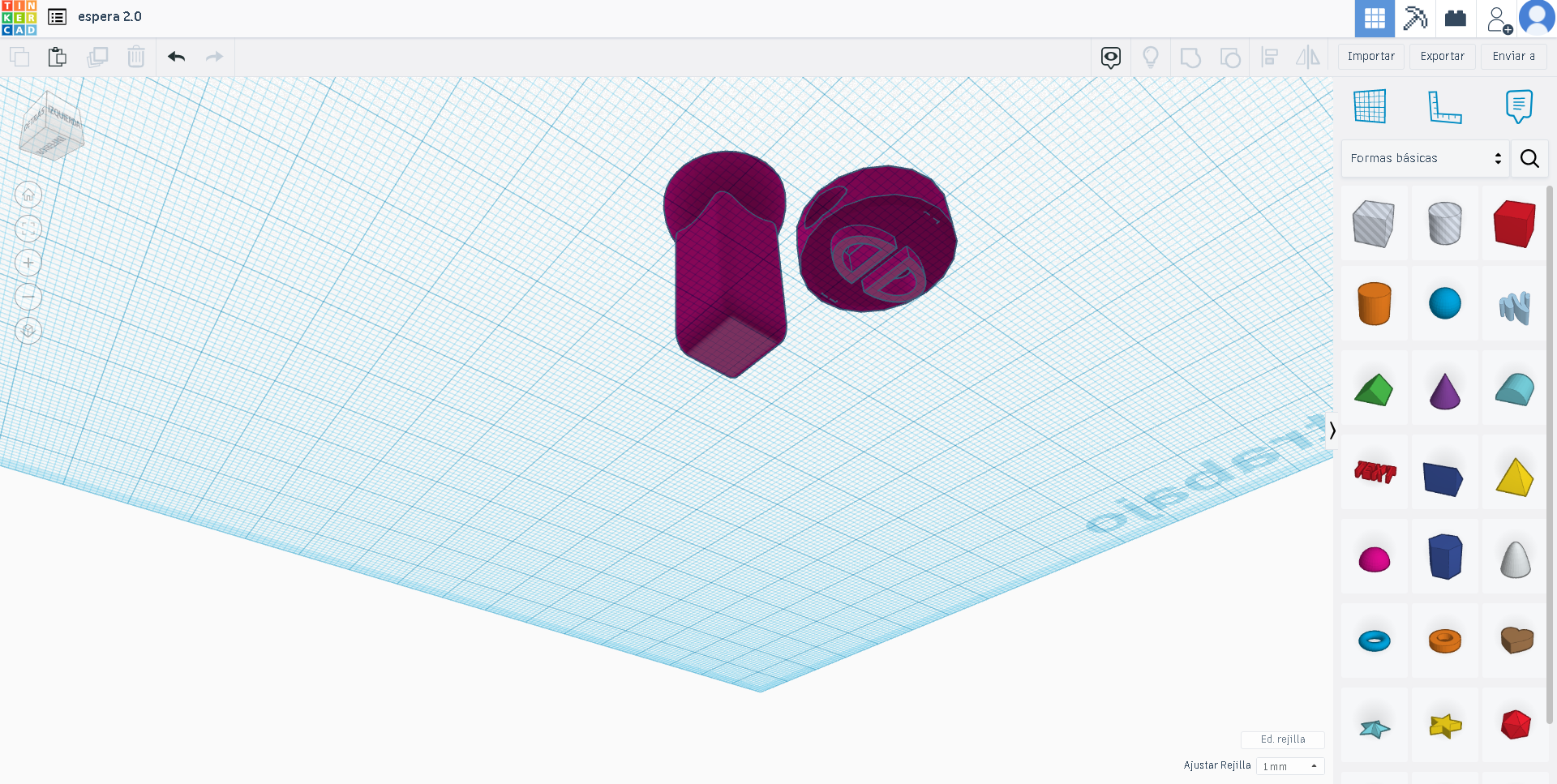Undo the last action
Viewport: 1557px width, 784px height.
(177, 57)
